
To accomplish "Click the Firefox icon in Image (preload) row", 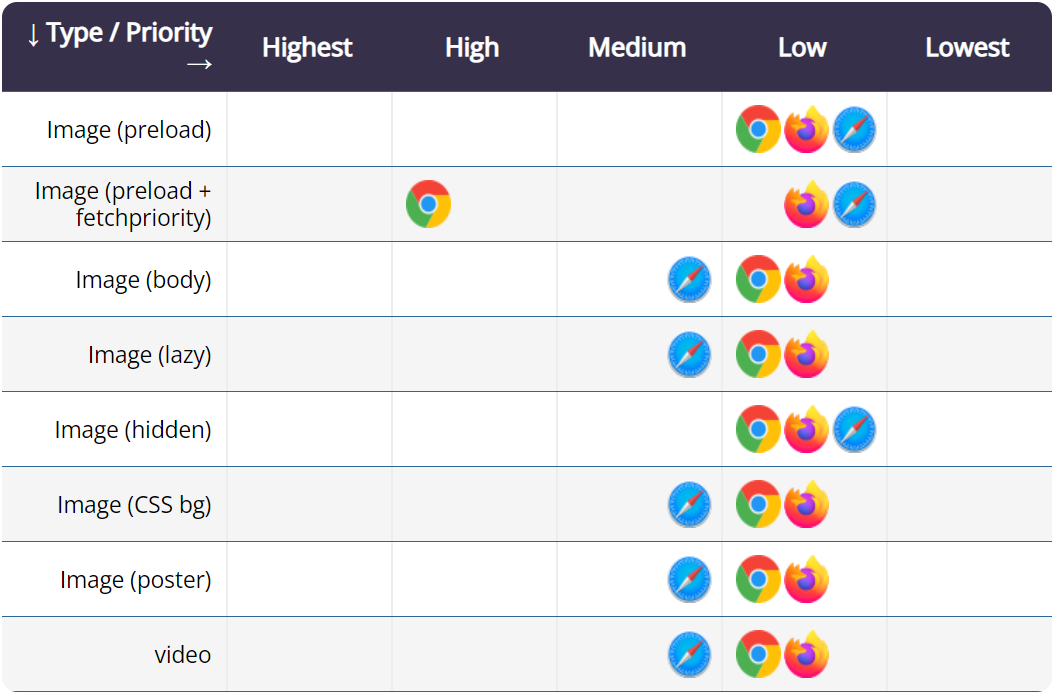I will [x=806, y=130].
